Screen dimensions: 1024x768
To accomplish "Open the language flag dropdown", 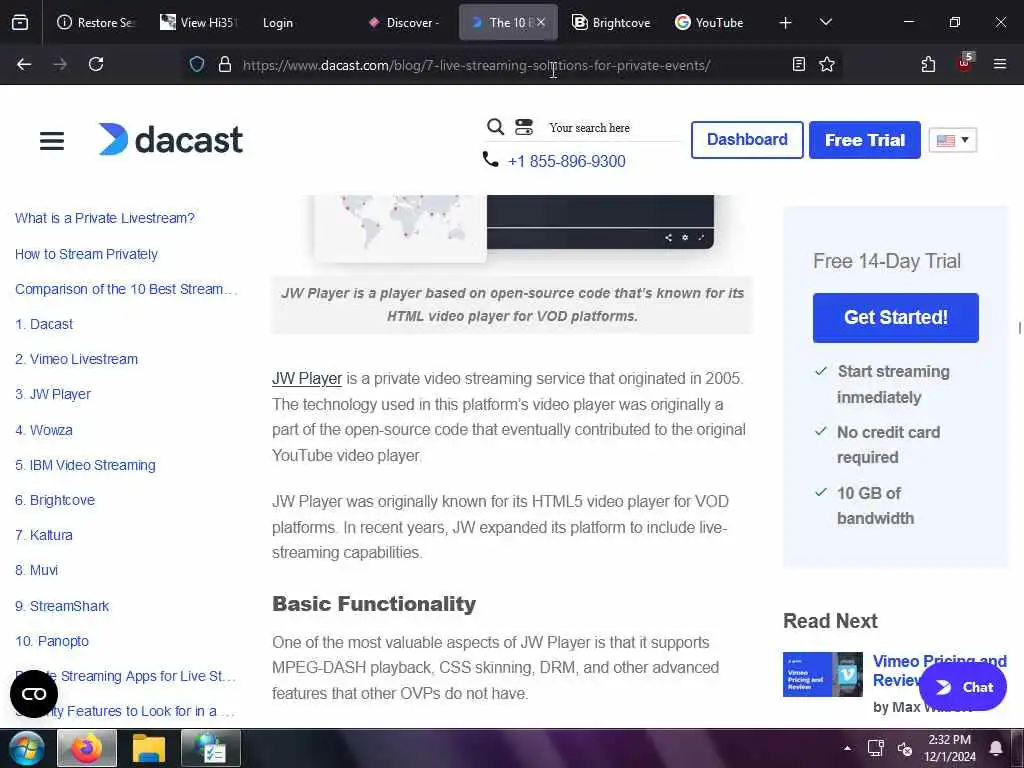I will tap(953, 140).
